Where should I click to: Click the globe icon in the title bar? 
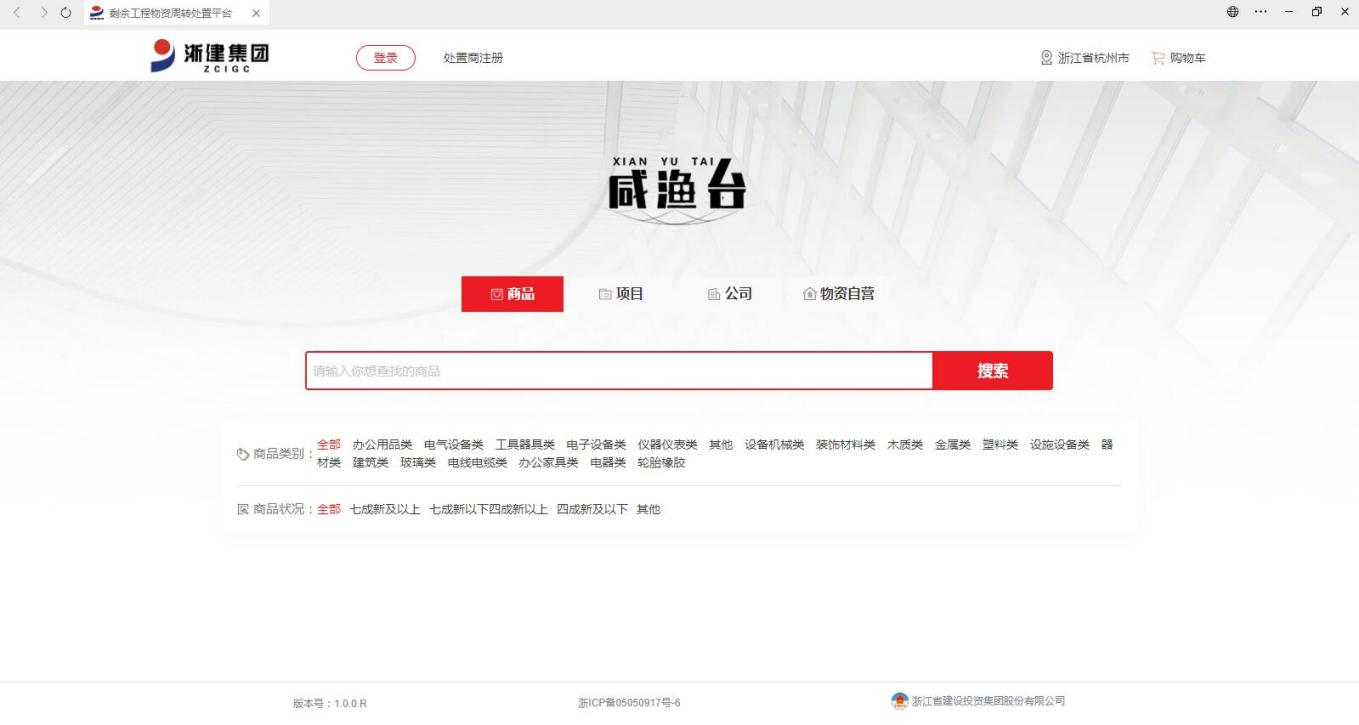click(x=1233, y=12)
